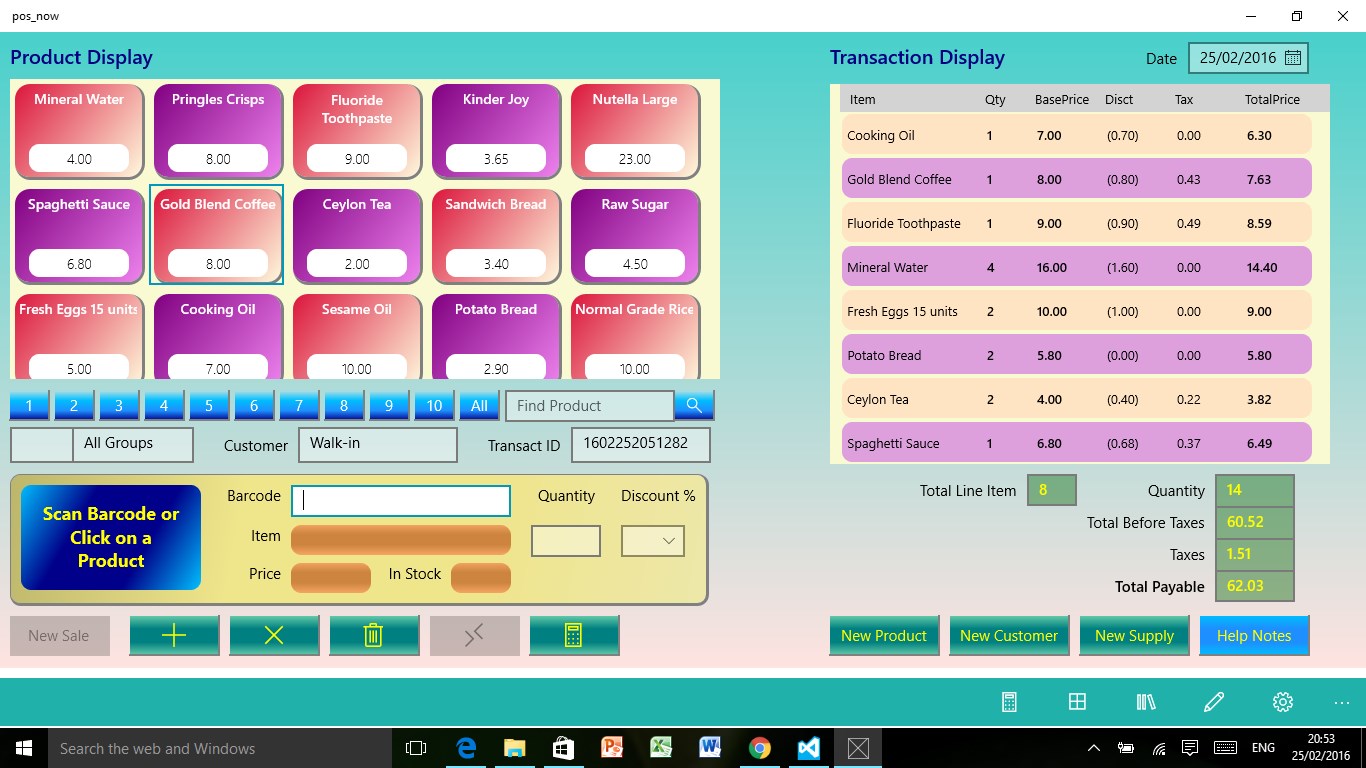Open checkout with the calculator toolbar icon
This screenshot has height=768, width=1366.
coord(574,635)
